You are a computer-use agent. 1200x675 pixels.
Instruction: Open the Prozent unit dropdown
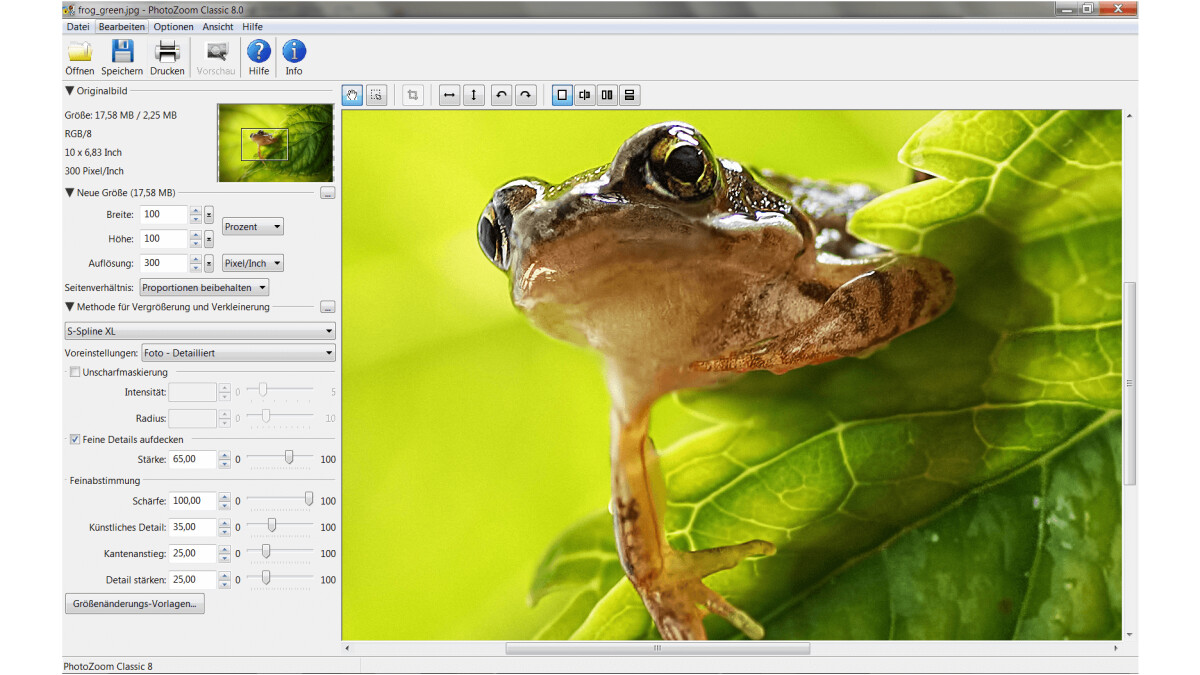click(252, 227)
